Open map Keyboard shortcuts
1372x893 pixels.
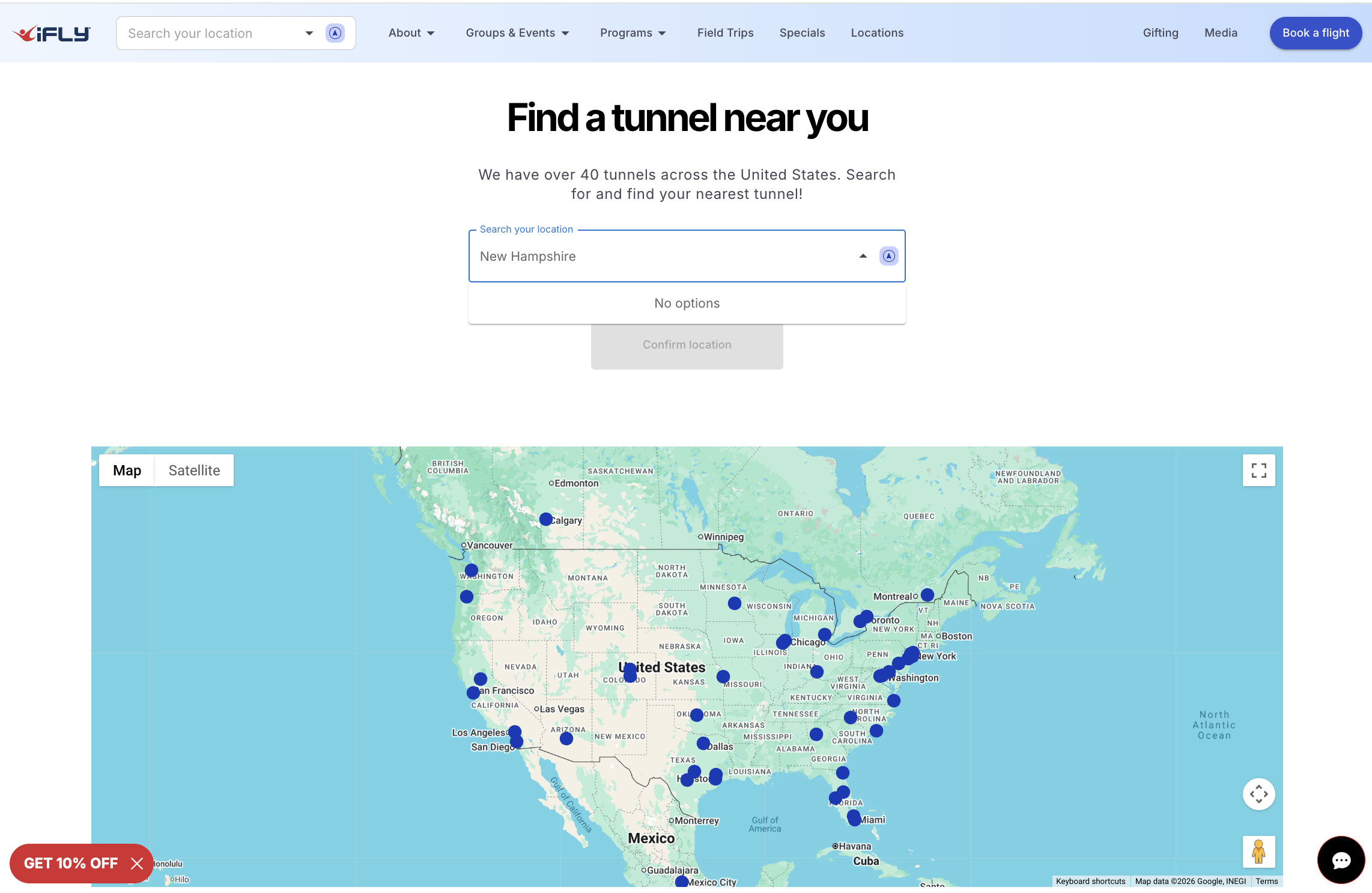[1090, 881]
